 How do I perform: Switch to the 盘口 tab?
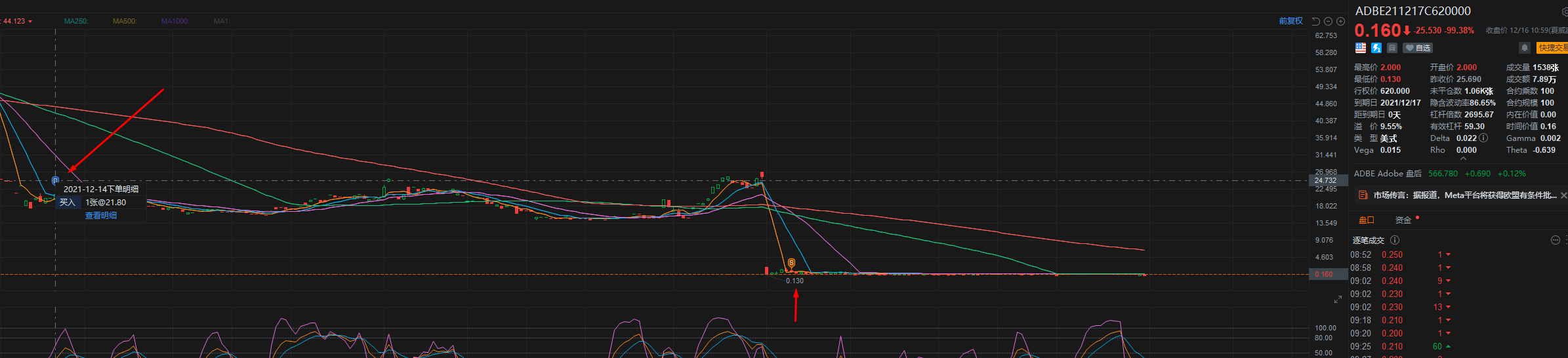tap(1366, 220)
